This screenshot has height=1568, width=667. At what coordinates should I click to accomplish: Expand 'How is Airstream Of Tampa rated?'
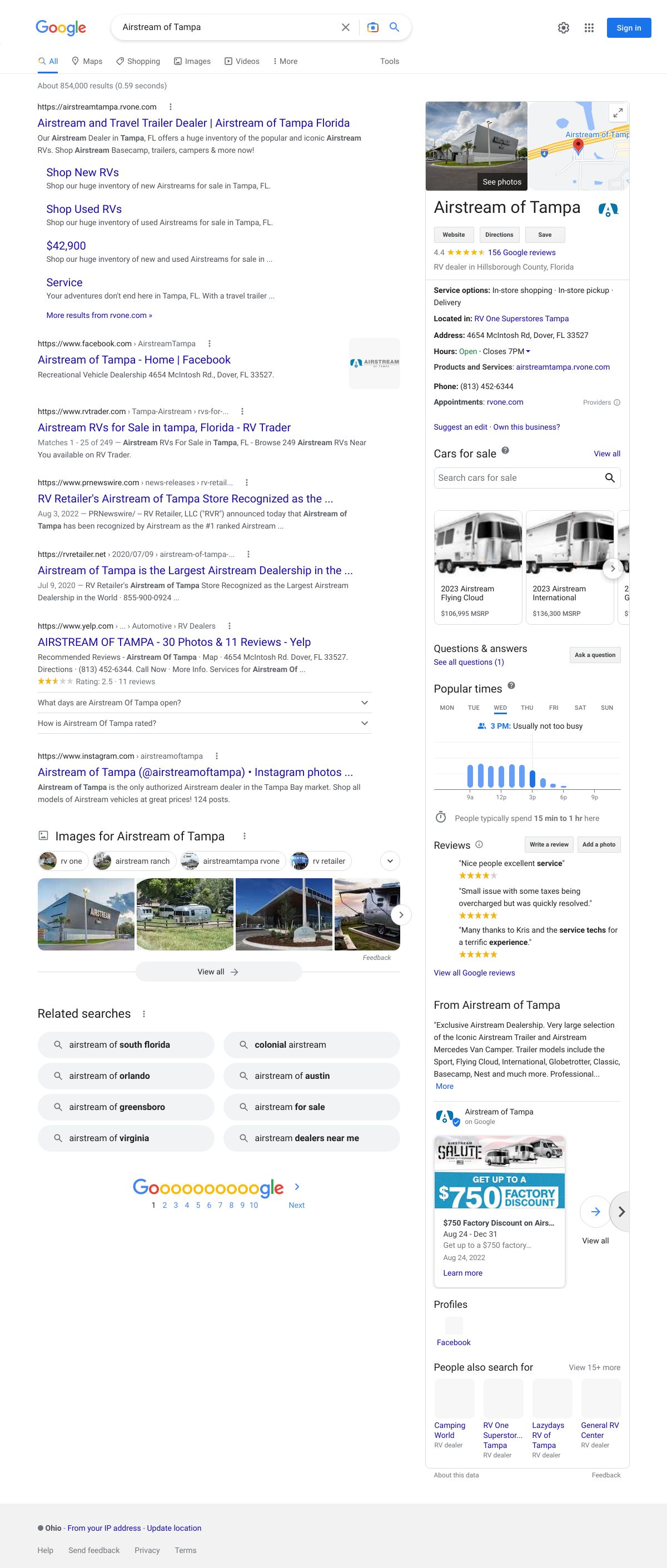click(205, 723)
